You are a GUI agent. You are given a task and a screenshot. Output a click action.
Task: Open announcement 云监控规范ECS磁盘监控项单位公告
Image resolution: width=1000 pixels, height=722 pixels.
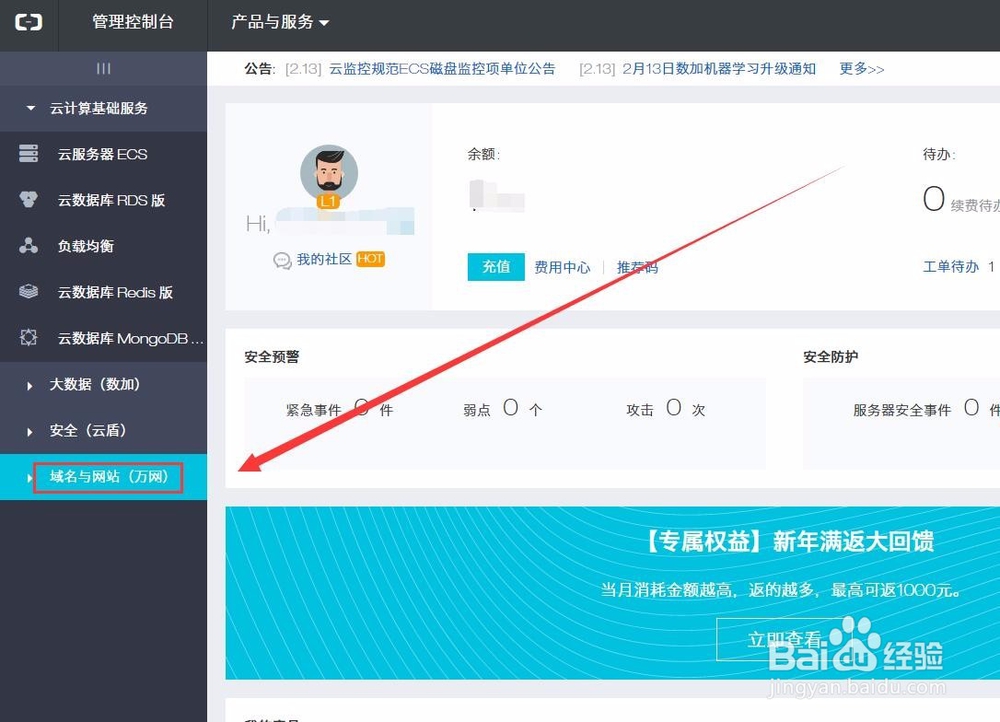[442, 69]
